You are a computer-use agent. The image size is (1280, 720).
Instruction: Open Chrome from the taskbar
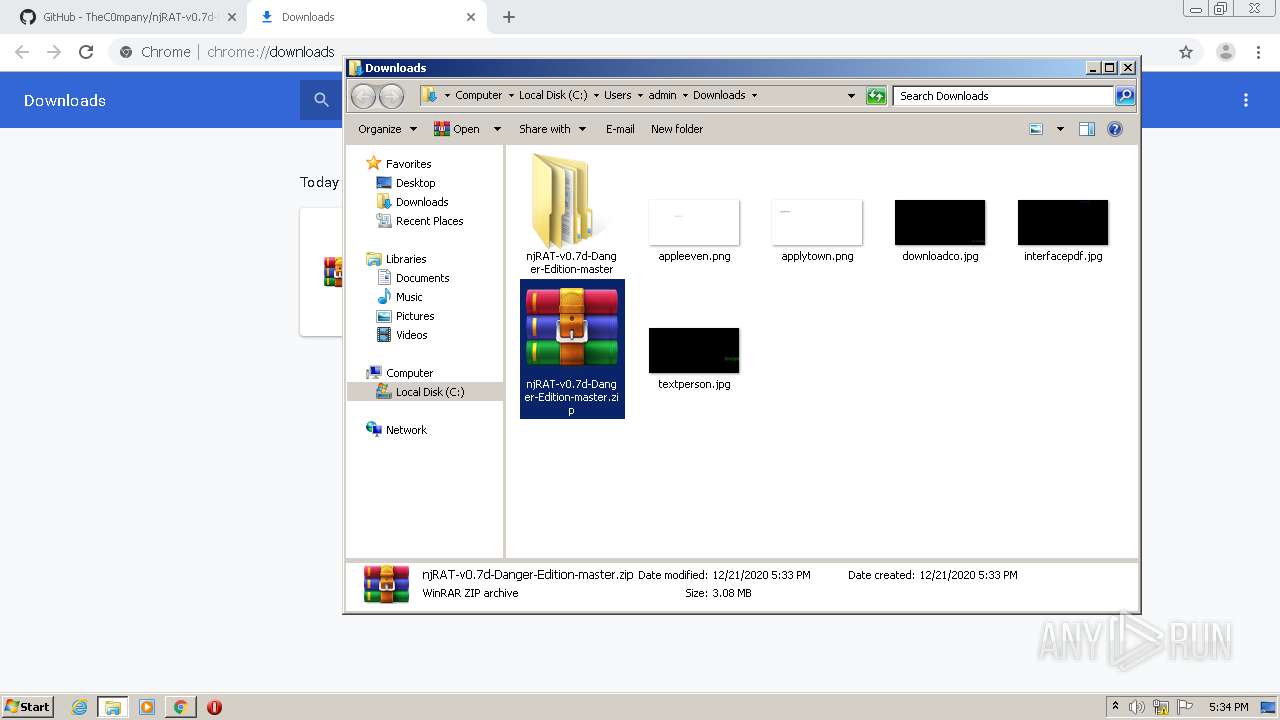tap(180, 707)
